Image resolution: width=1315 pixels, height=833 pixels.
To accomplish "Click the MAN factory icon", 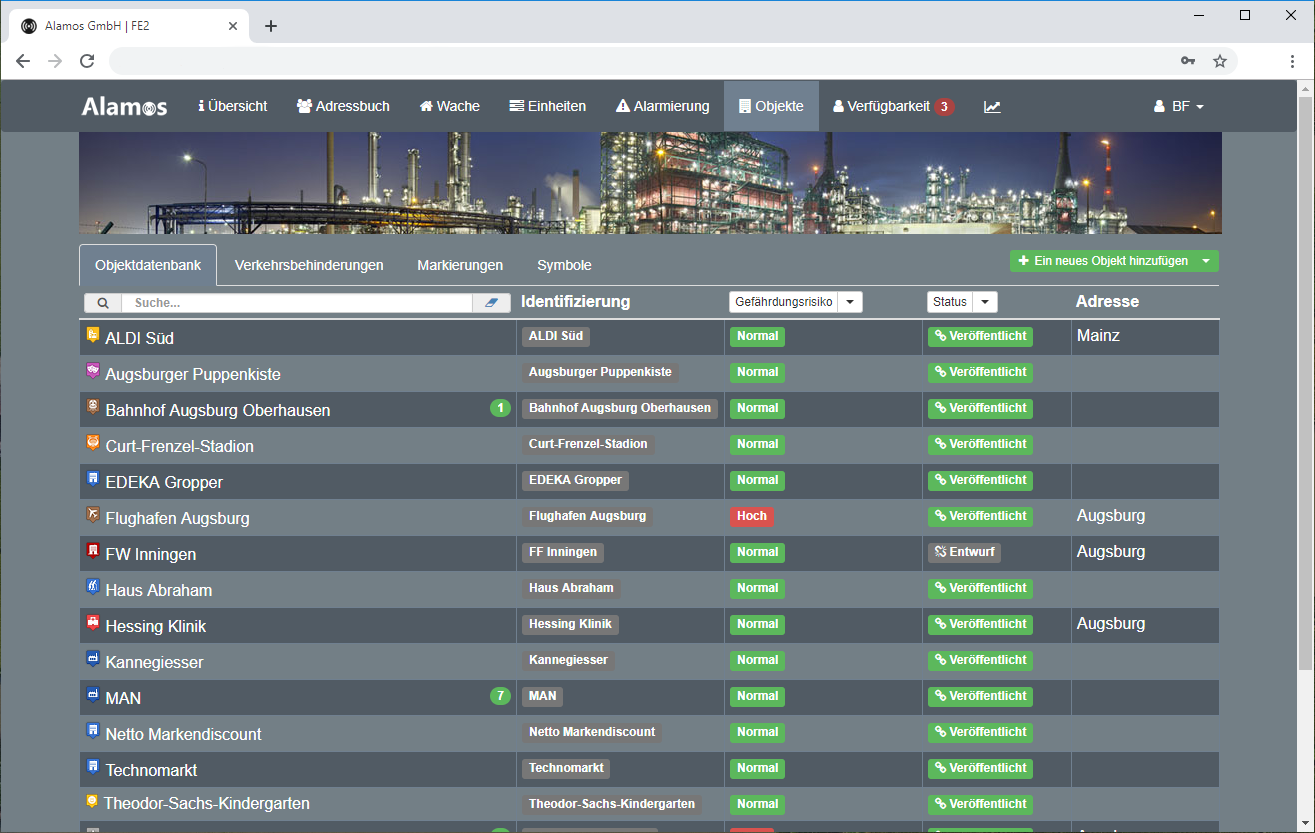I will 93,695.
